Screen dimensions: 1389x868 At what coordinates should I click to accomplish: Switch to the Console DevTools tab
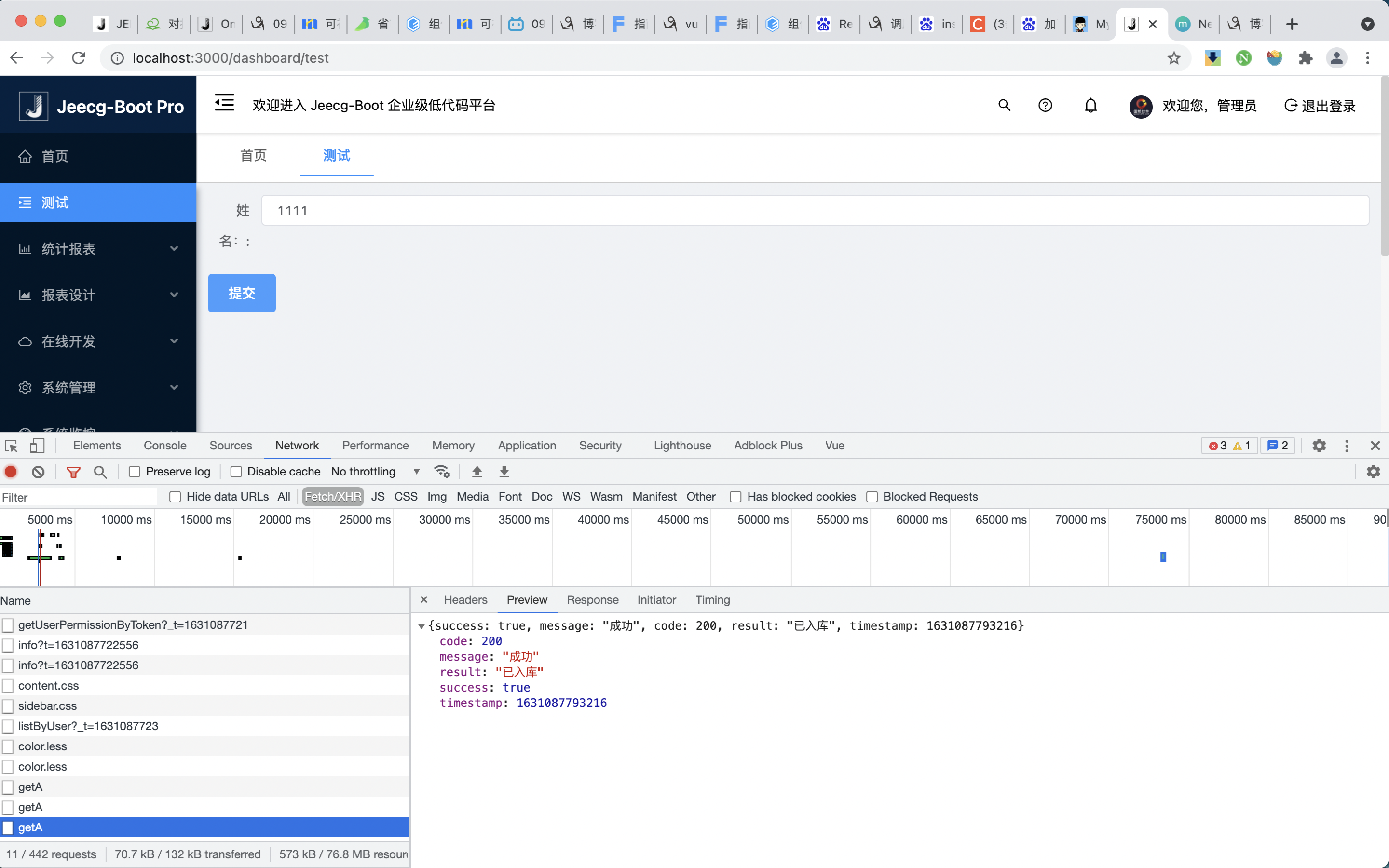(165, 446)
